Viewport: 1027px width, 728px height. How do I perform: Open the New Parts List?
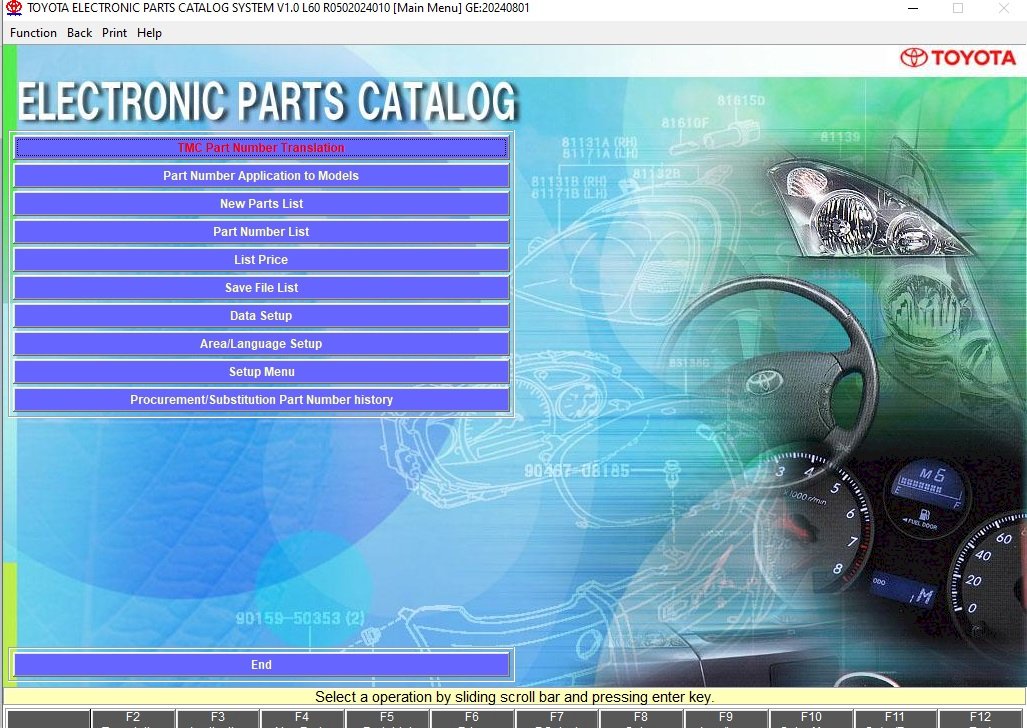(x=261, y=204)
